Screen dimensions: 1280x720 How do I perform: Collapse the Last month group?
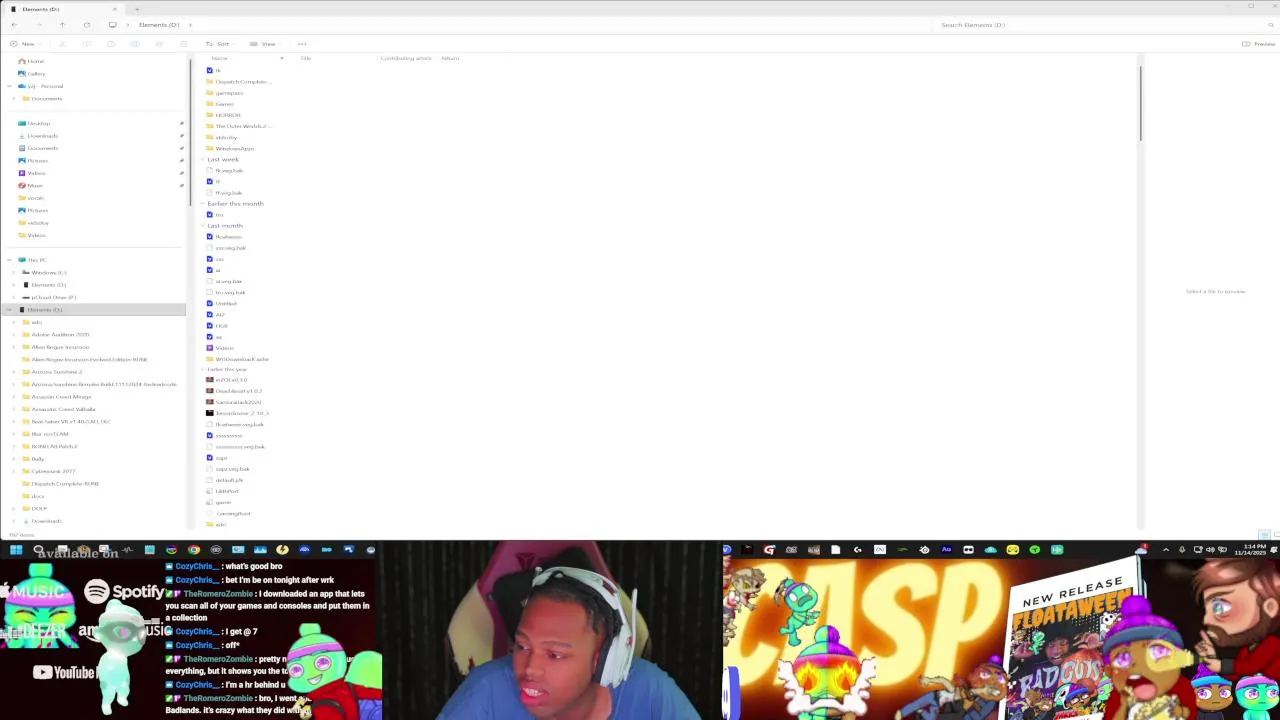204,226
